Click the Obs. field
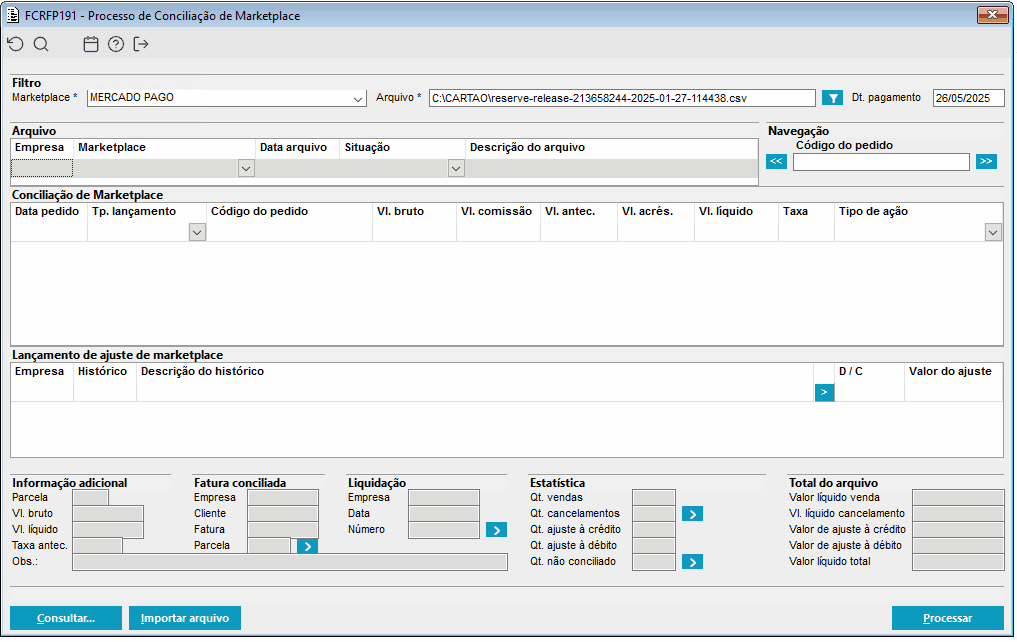 click(290, 562)
